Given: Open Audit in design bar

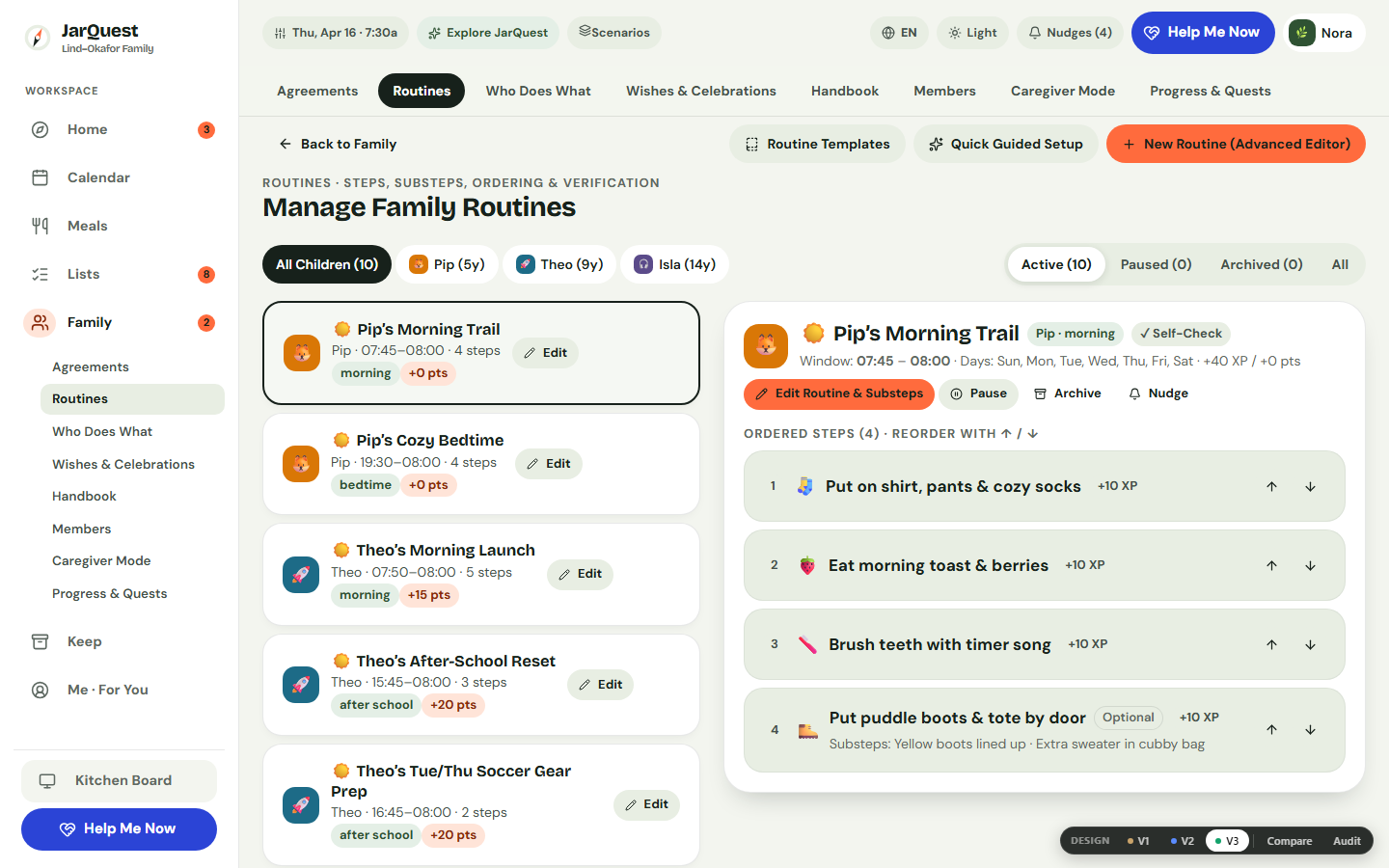Looking at the screenshot, I should pos(1347,841).
